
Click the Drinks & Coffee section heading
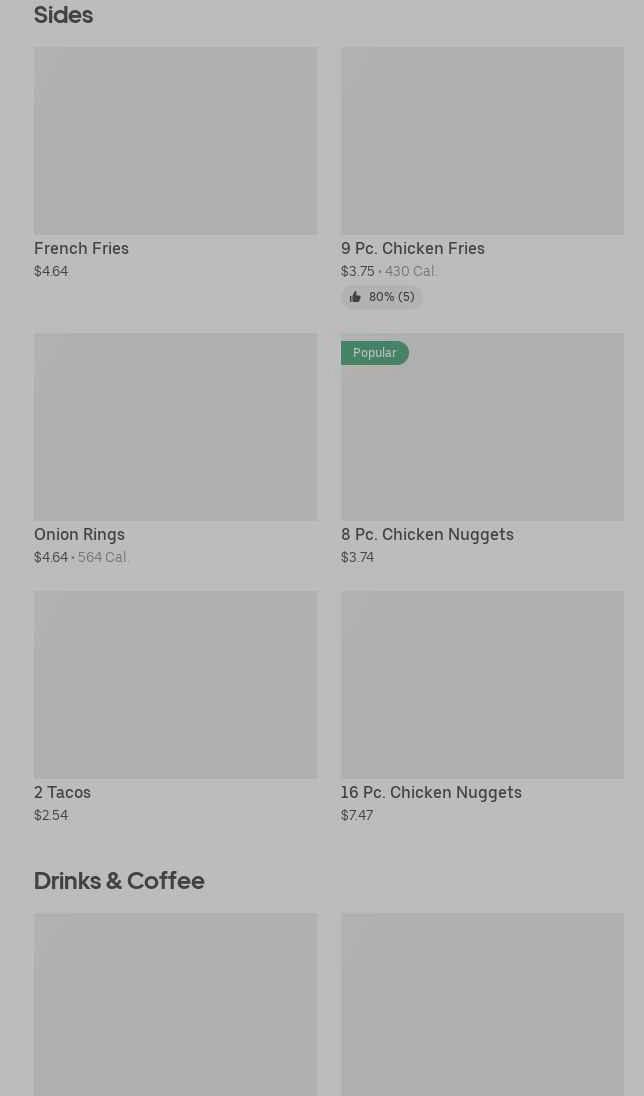click(119, 881)
